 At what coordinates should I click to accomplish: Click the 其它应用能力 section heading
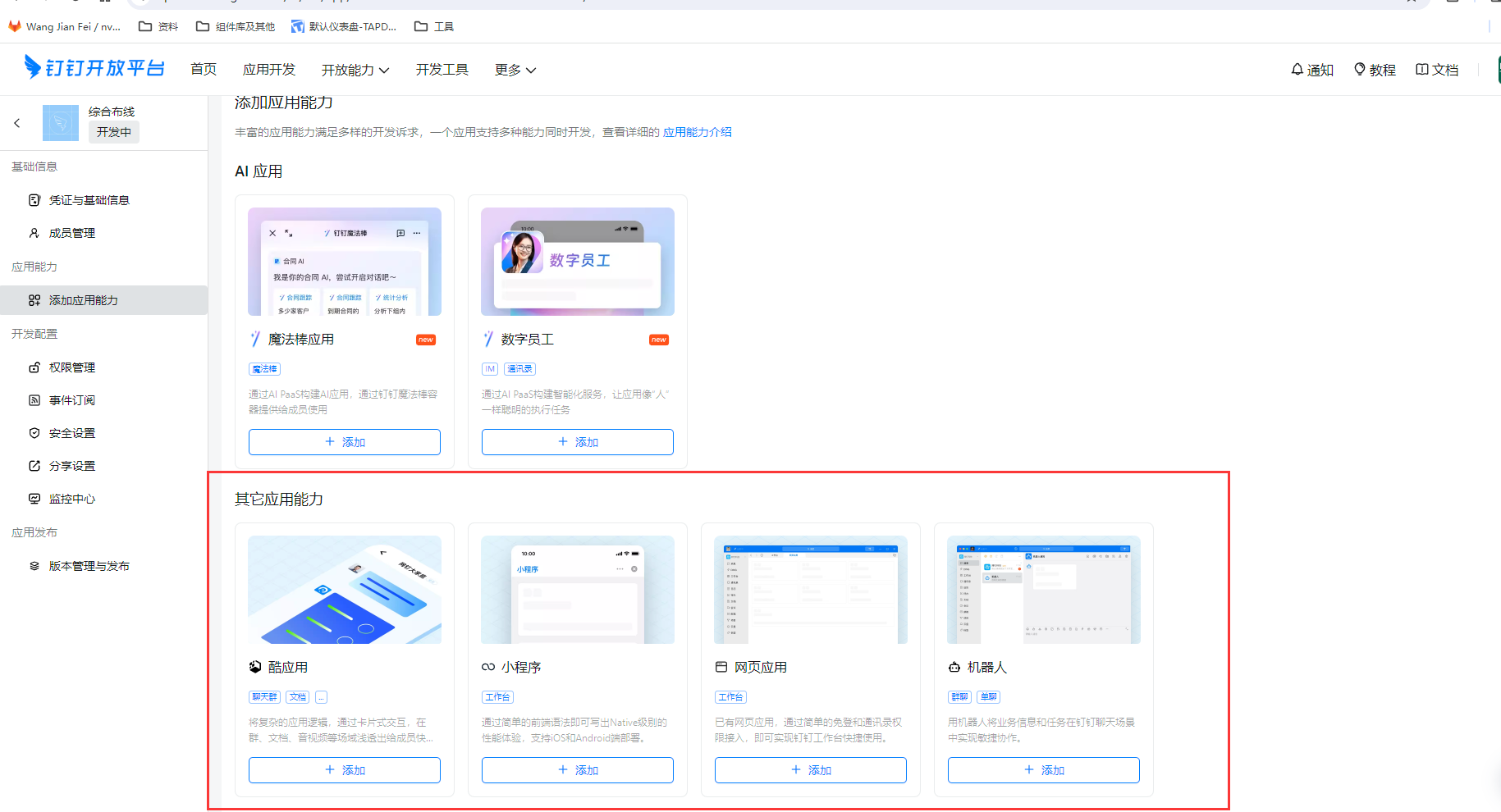click(279, 500)
